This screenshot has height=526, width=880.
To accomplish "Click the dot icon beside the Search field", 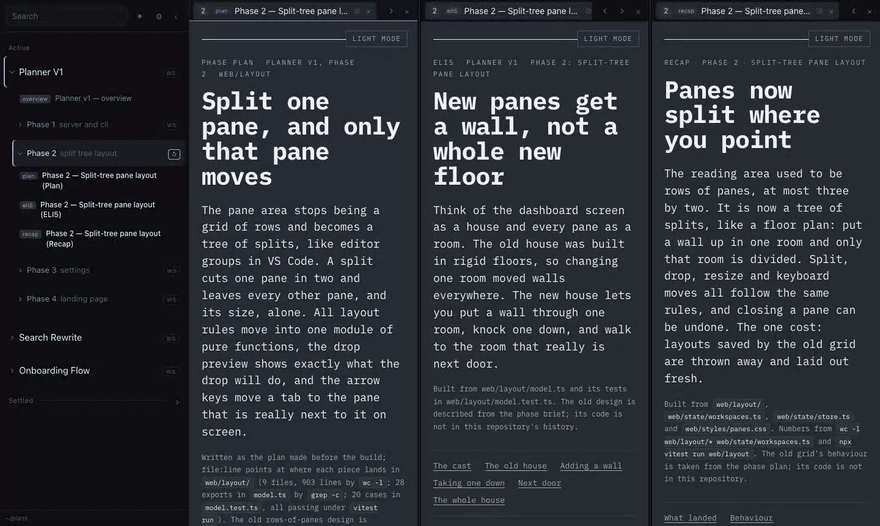I will (x=140, y=16).
